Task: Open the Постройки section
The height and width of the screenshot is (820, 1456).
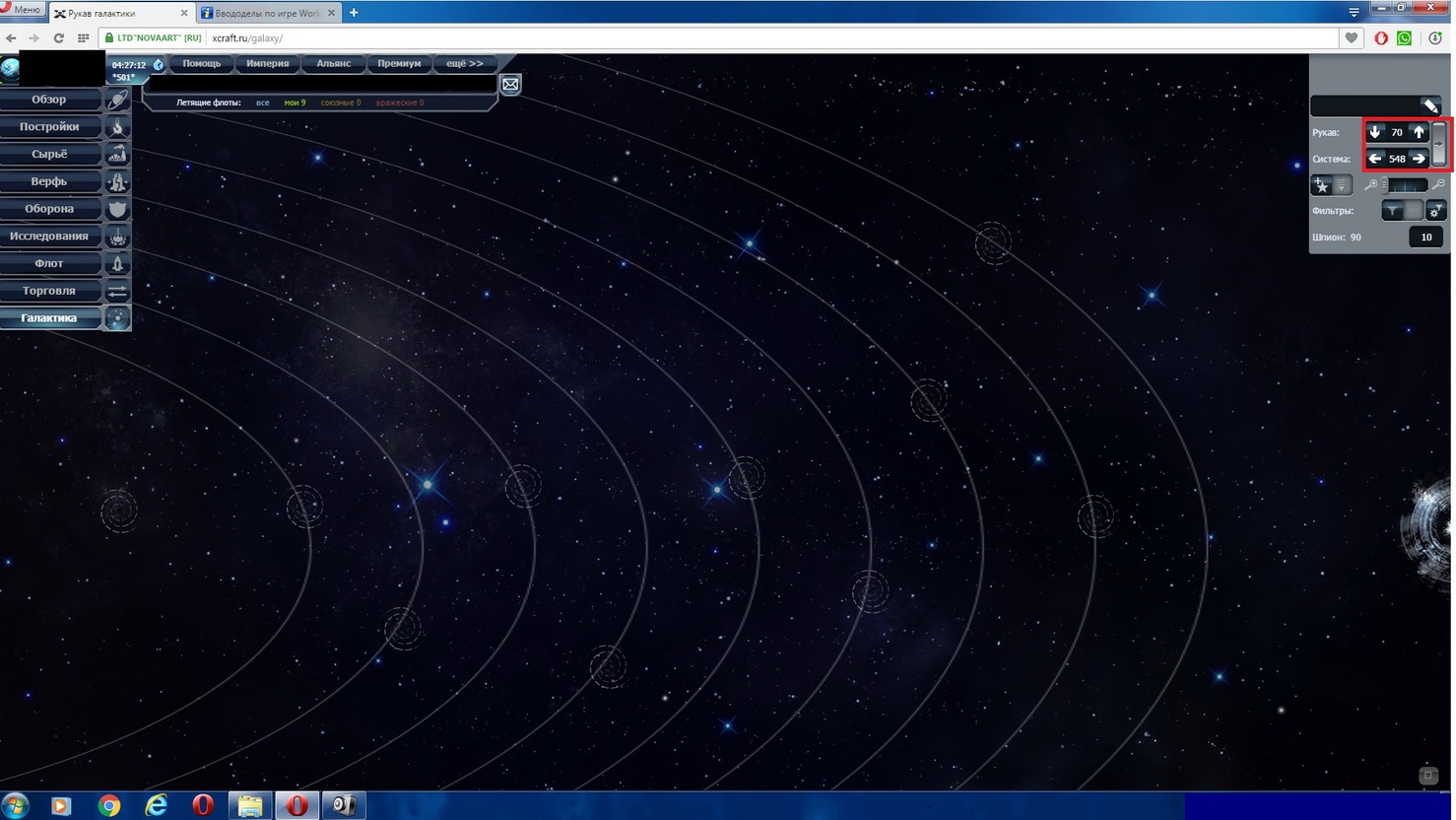Action: [x=49, y=127]
